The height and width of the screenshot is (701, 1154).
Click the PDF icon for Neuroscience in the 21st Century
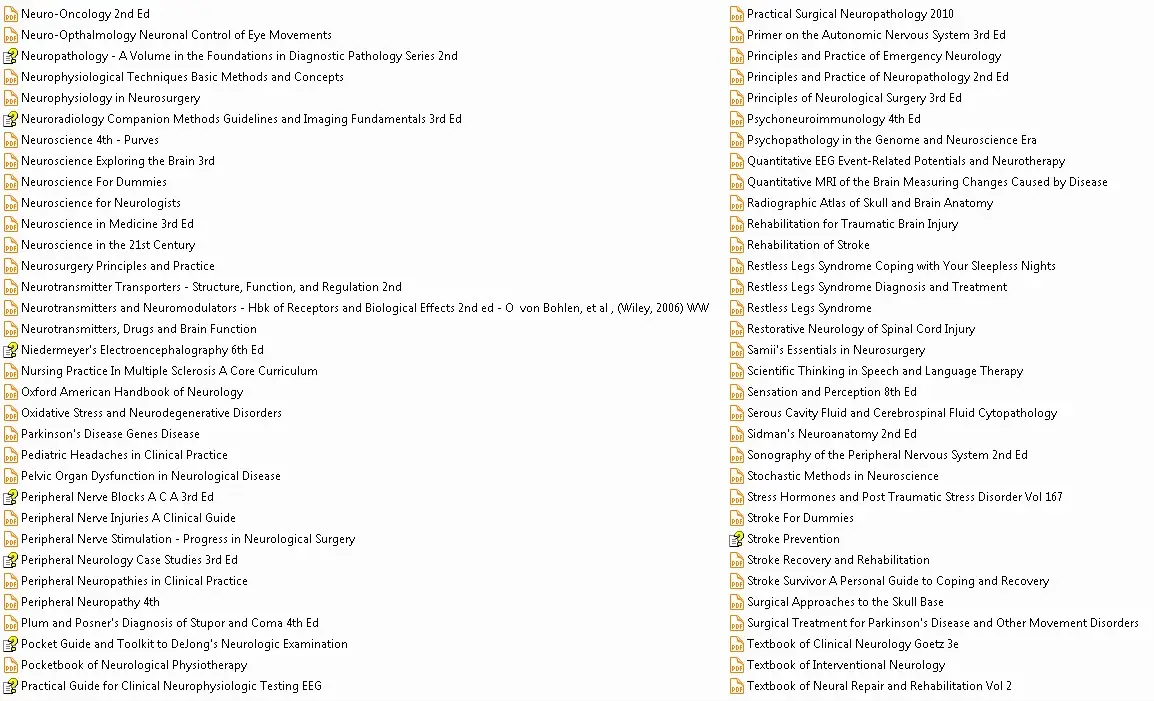pos(10,245)
